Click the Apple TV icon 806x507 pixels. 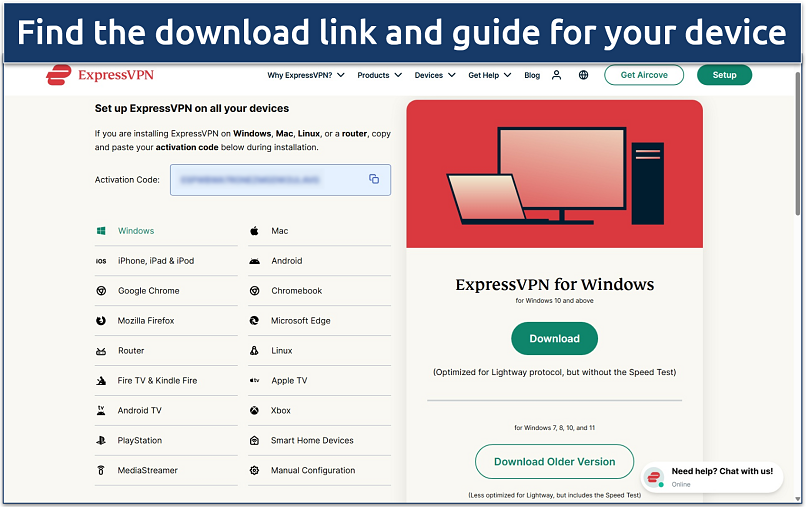coord(254,381)
